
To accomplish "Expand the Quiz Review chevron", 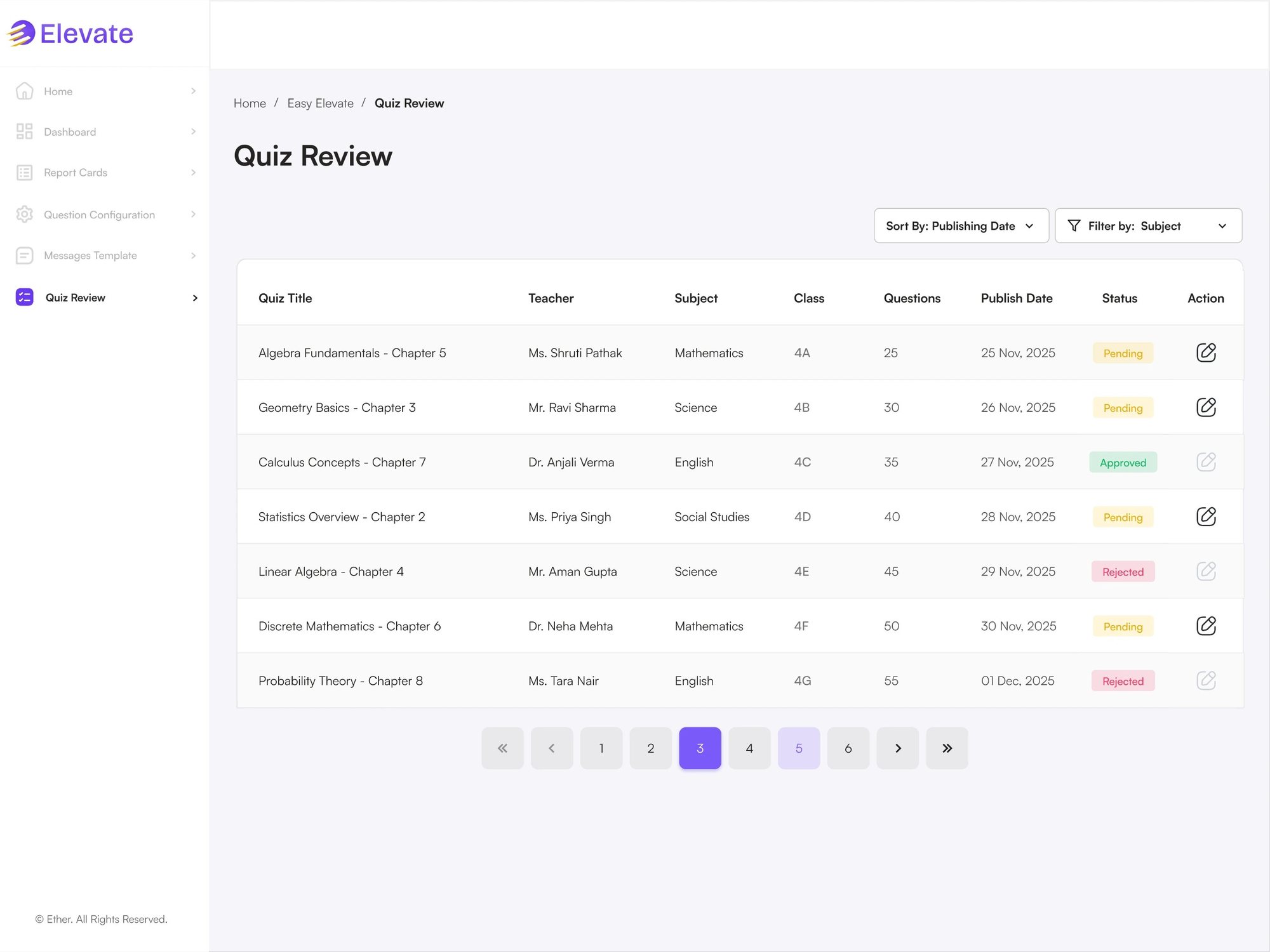I will (x=195, y=298).
